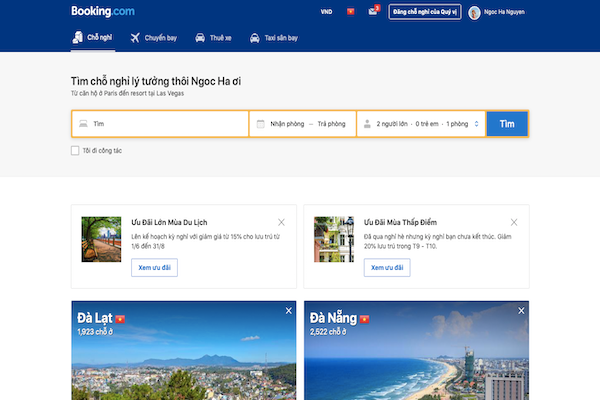Click Xem ưu đãi for Ưu Đãi Lớn Mùa Du Lịch
Viewport: 600px width, 400px height.
(x=154, y=268)
